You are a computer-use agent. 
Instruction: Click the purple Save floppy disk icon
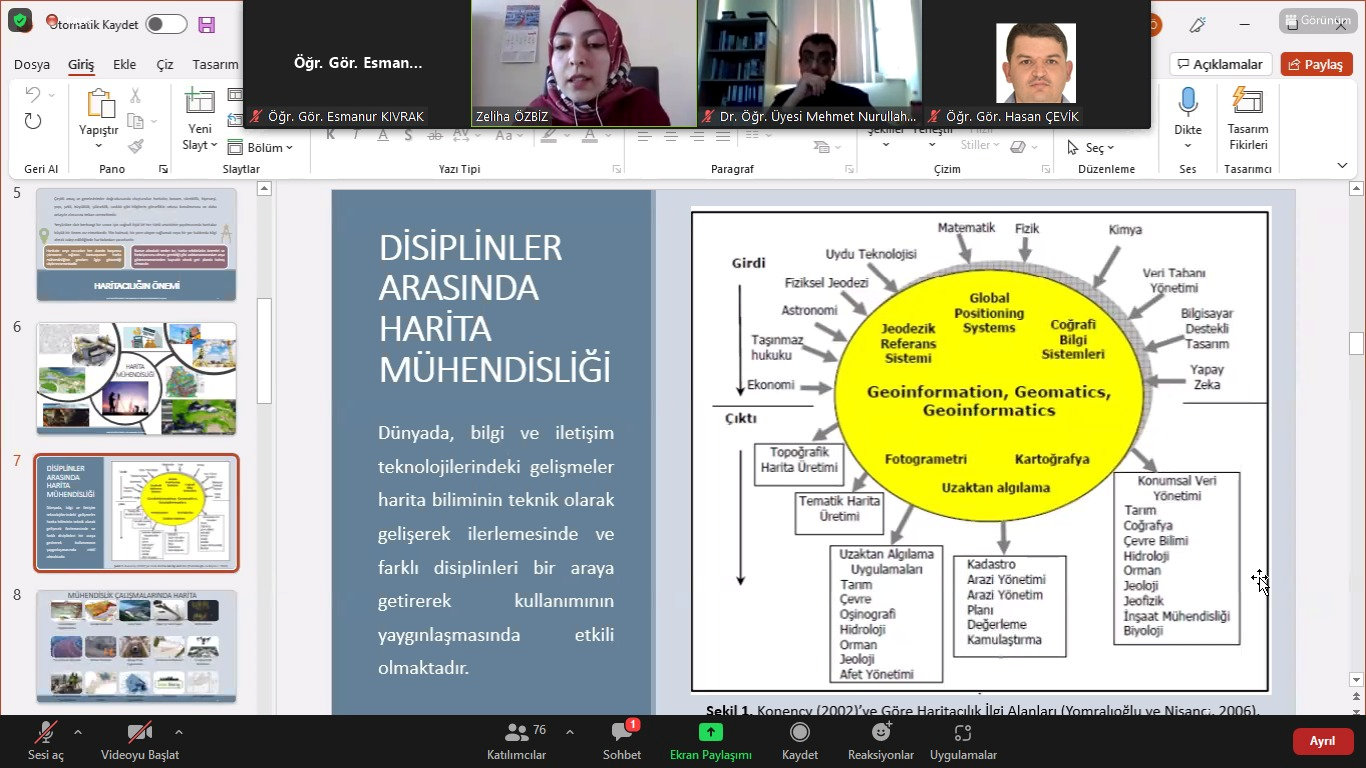point(206,25)
